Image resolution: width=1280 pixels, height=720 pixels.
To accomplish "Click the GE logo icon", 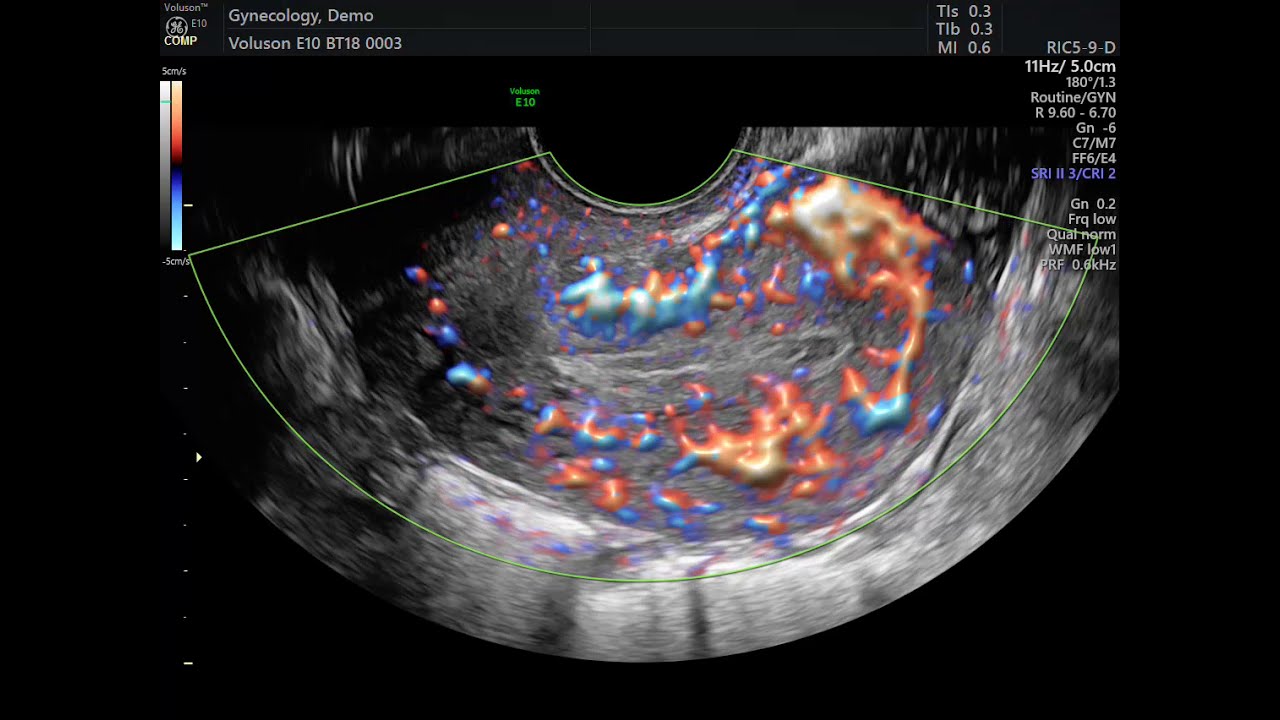I will coord(176,25).
